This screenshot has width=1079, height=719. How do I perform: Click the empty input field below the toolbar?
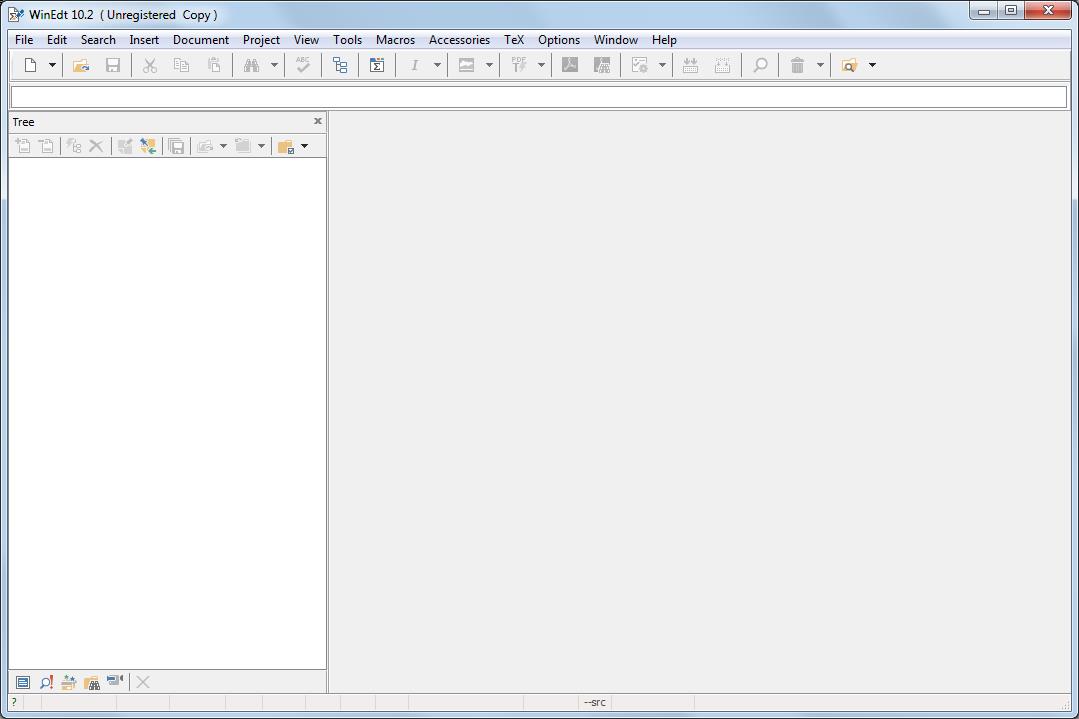(539, 97)
